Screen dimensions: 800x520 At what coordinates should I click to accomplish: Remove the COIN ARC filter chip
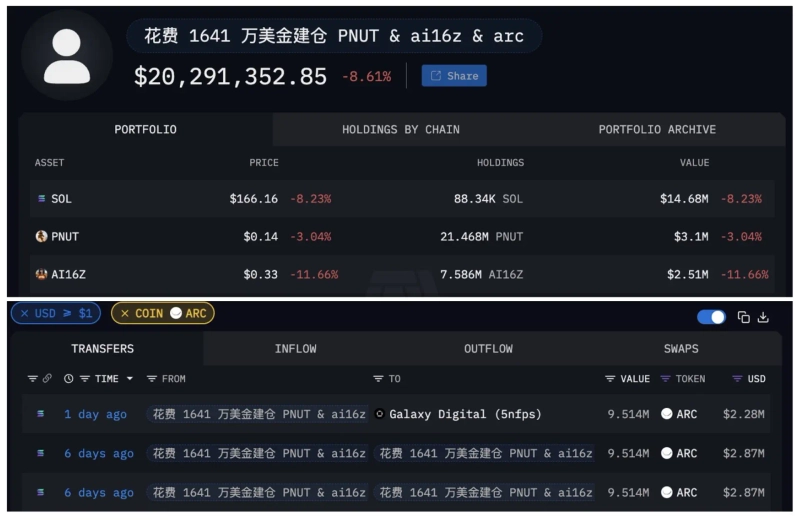tap(125, 313)
